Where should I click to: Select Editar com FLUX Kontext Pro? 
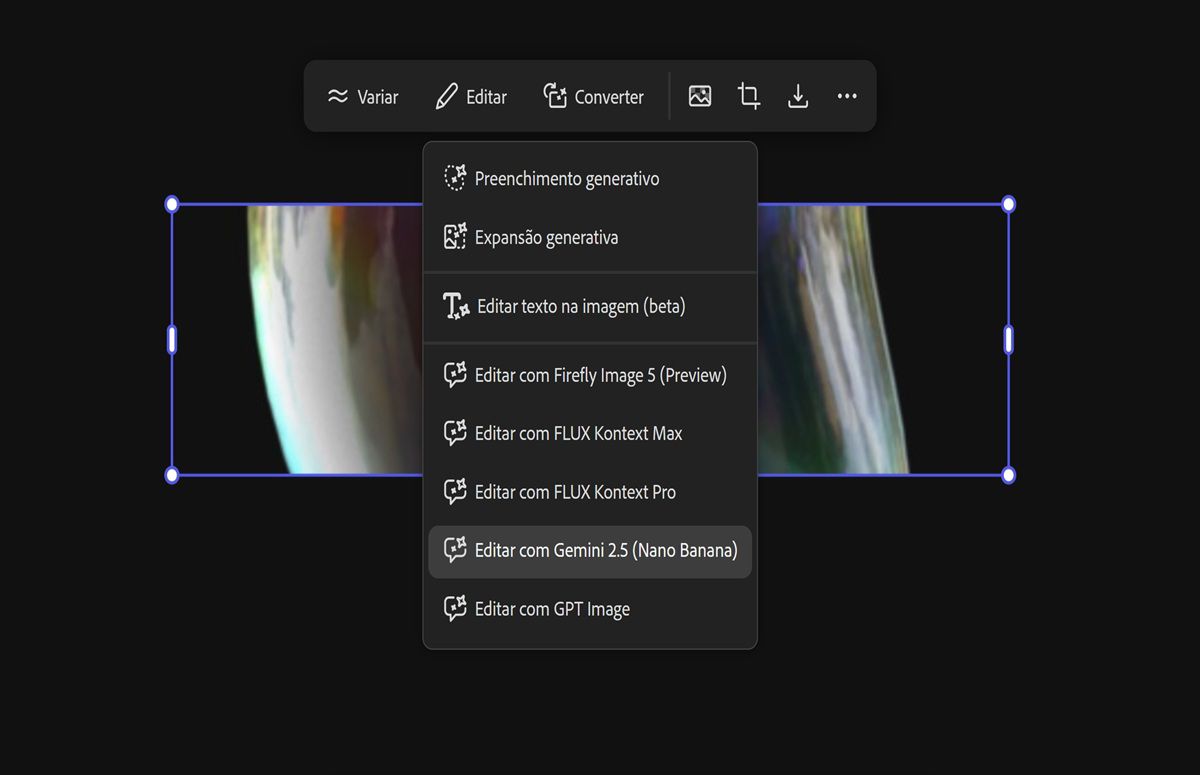click(x=590, y=492)
